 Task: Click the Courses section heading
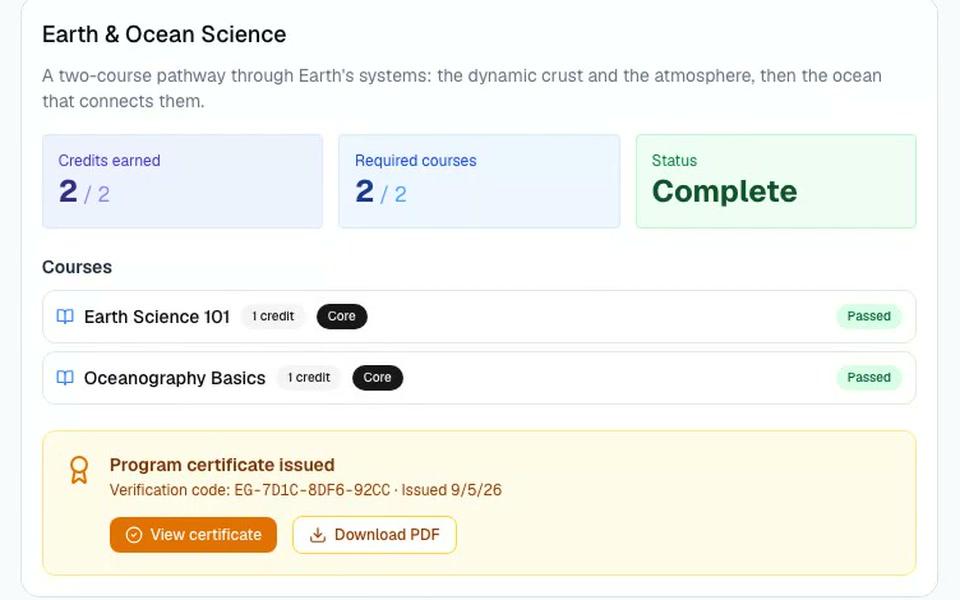(x=77, y=267)
